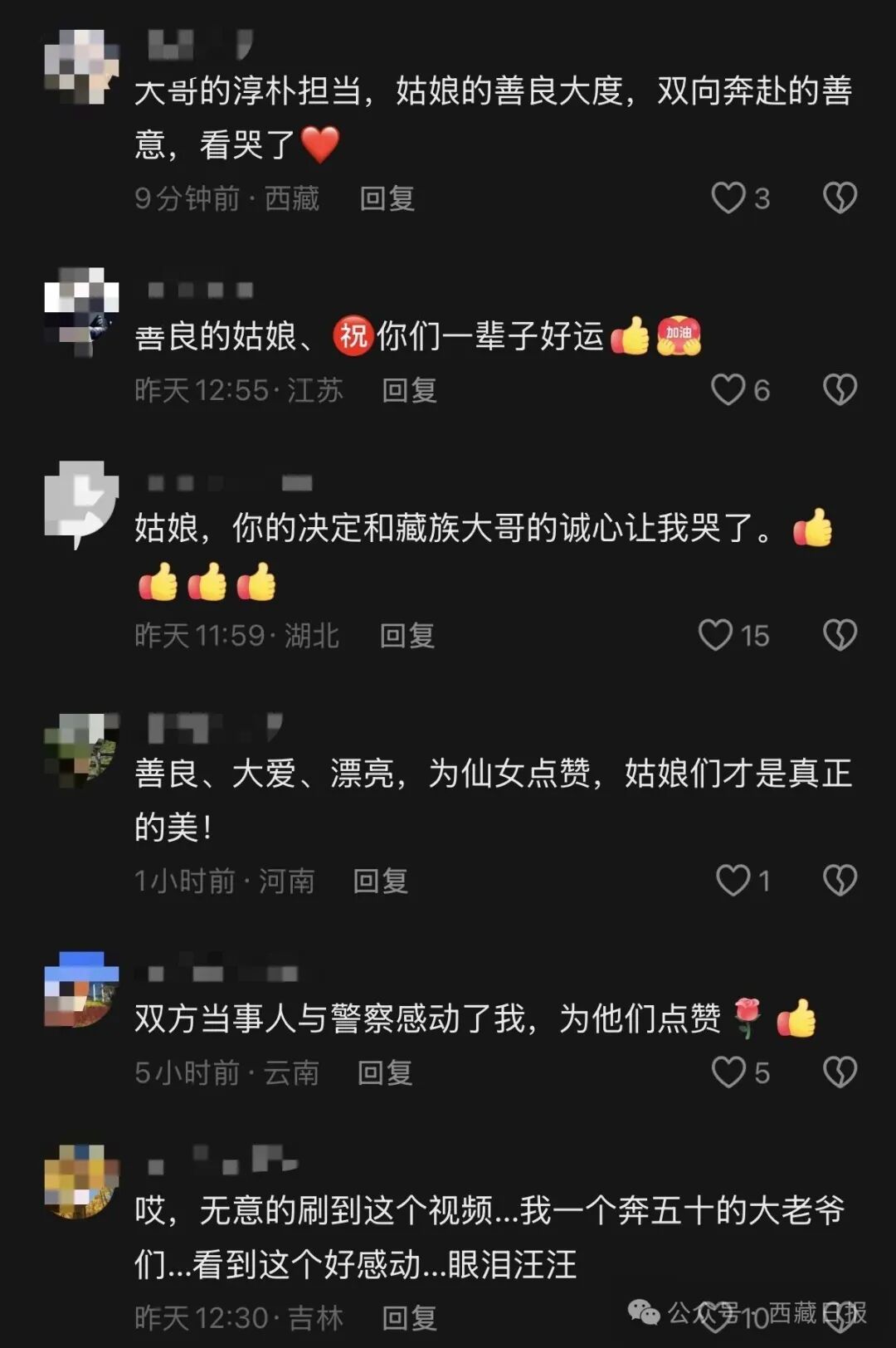Dislike the 云南 comment
The width and height of the screenshot is (896, 1348).
pos(840,1072)
